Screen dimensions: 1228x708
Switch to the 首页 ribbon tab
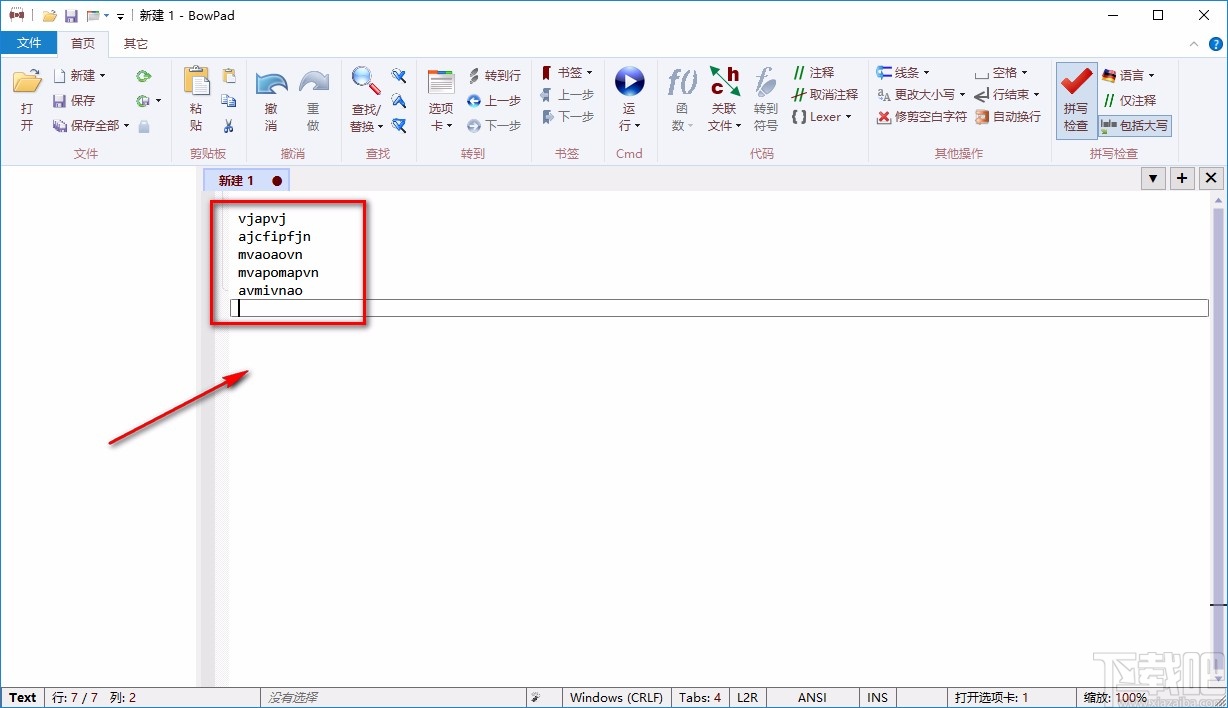(x=83, y=44)
